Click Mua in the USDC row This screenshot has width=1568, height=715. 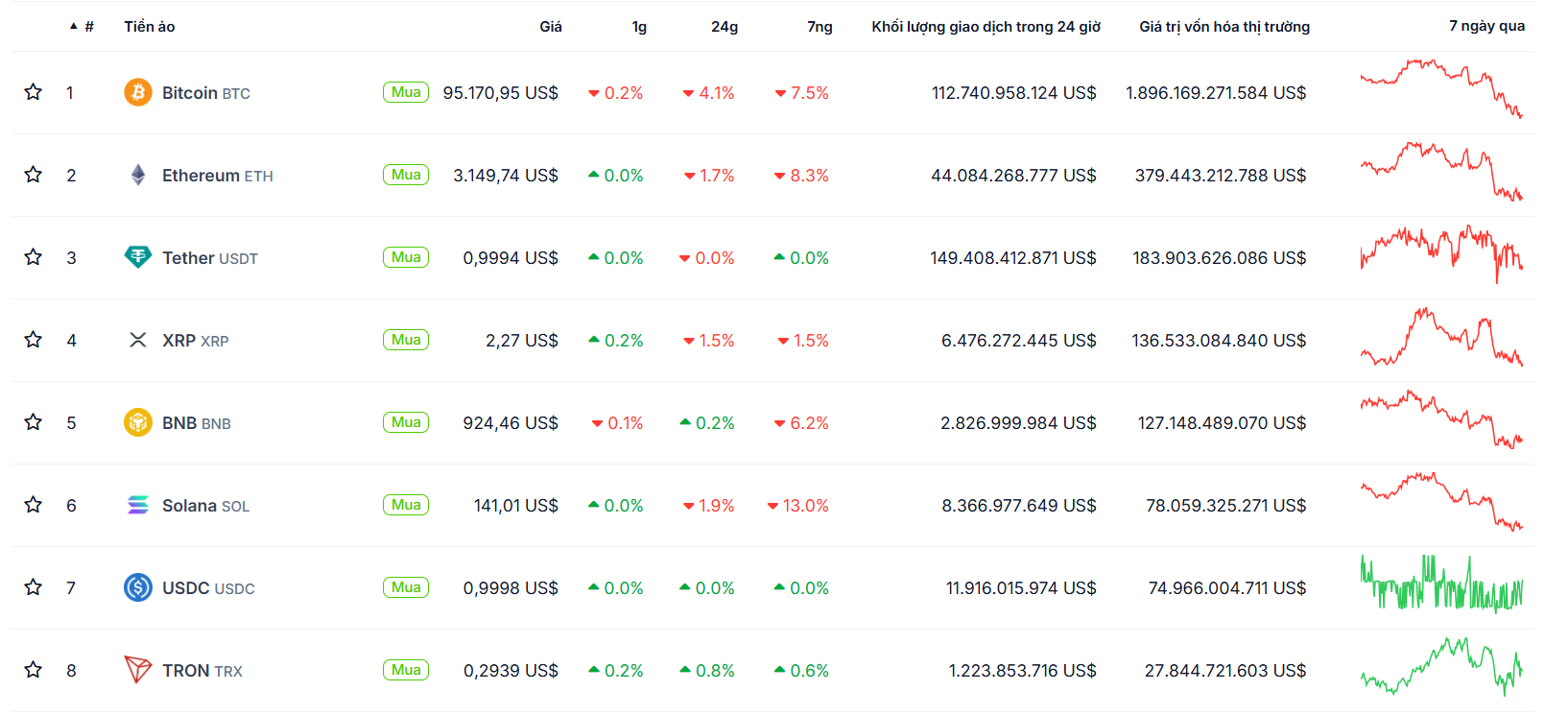pos(406,587)
